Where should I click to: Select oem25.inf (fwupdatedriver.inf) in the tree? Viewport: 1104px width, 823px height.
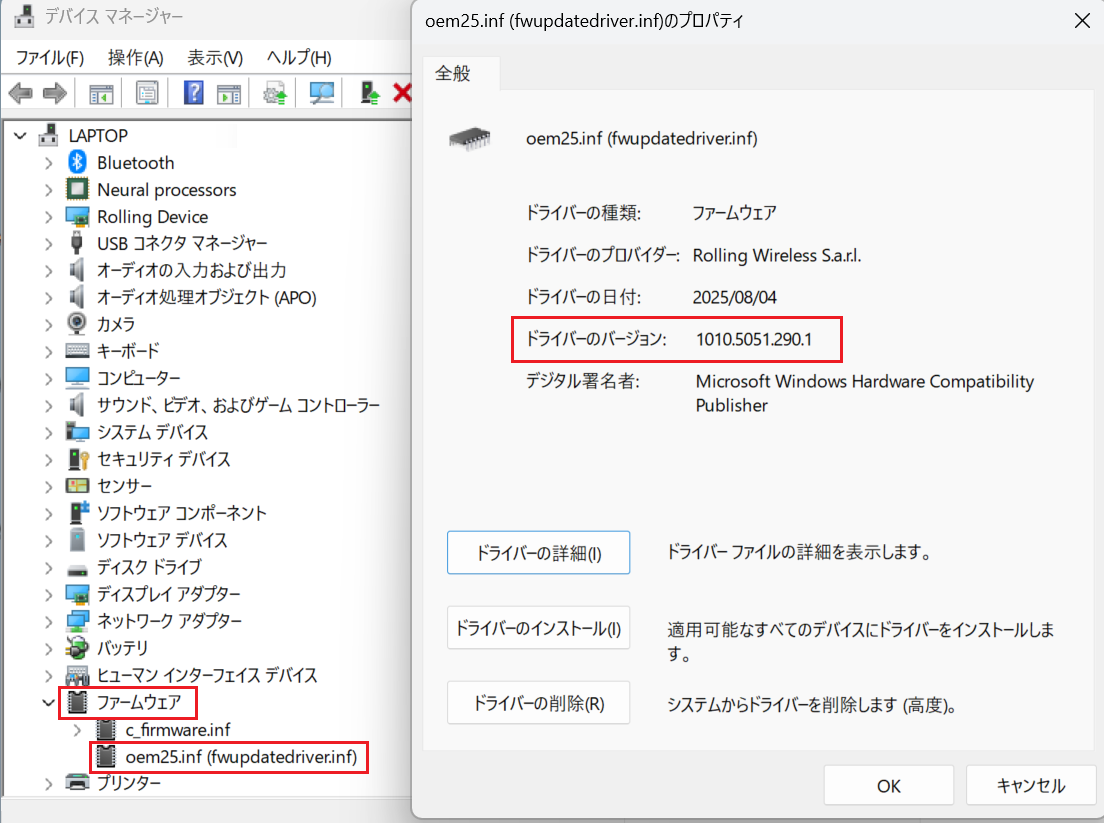point(240,757)
